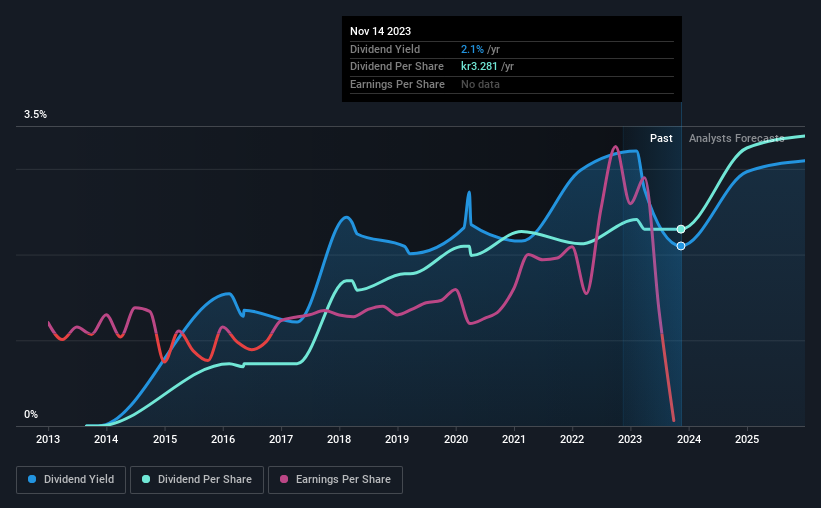The width and height of the screenshot is (821, 508).
Task: Toggle the Dividend Per Share legend button
Action: 197,480
